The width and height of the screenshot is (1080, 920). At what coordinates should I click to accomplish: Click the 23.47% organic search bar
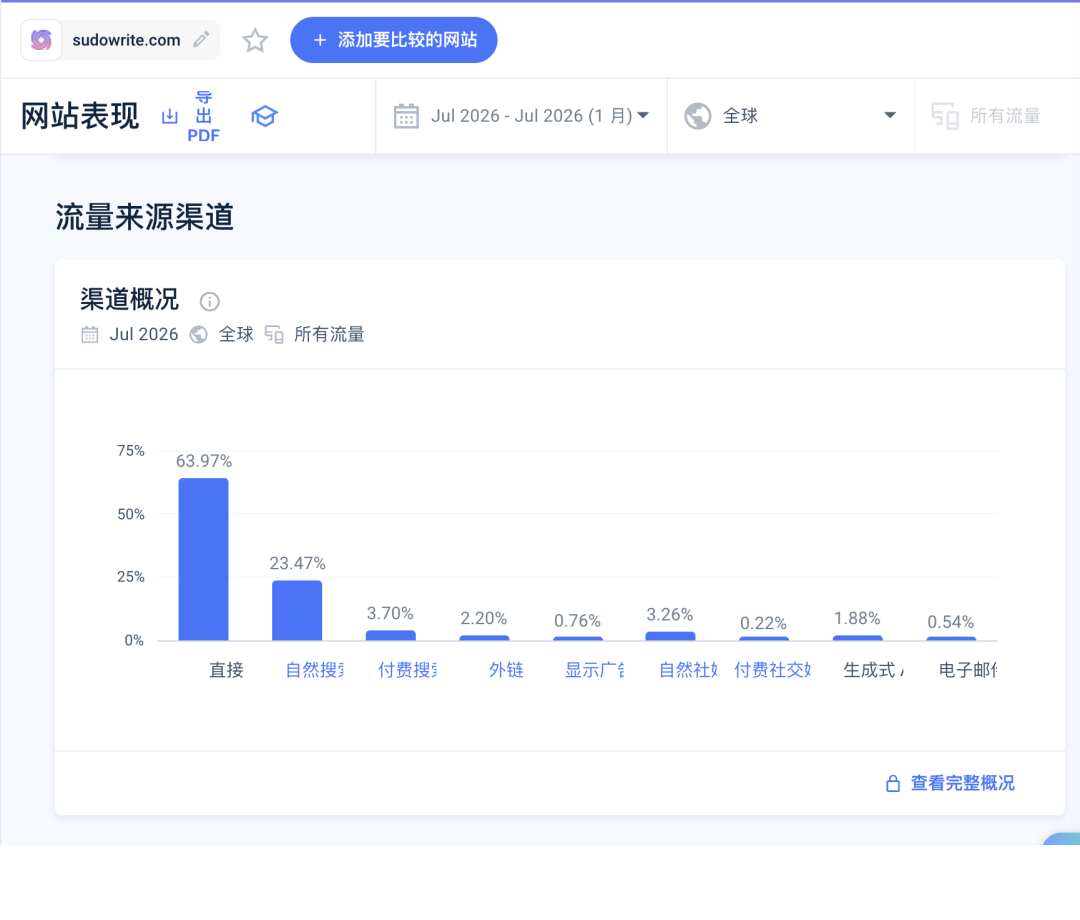[297, 611]
